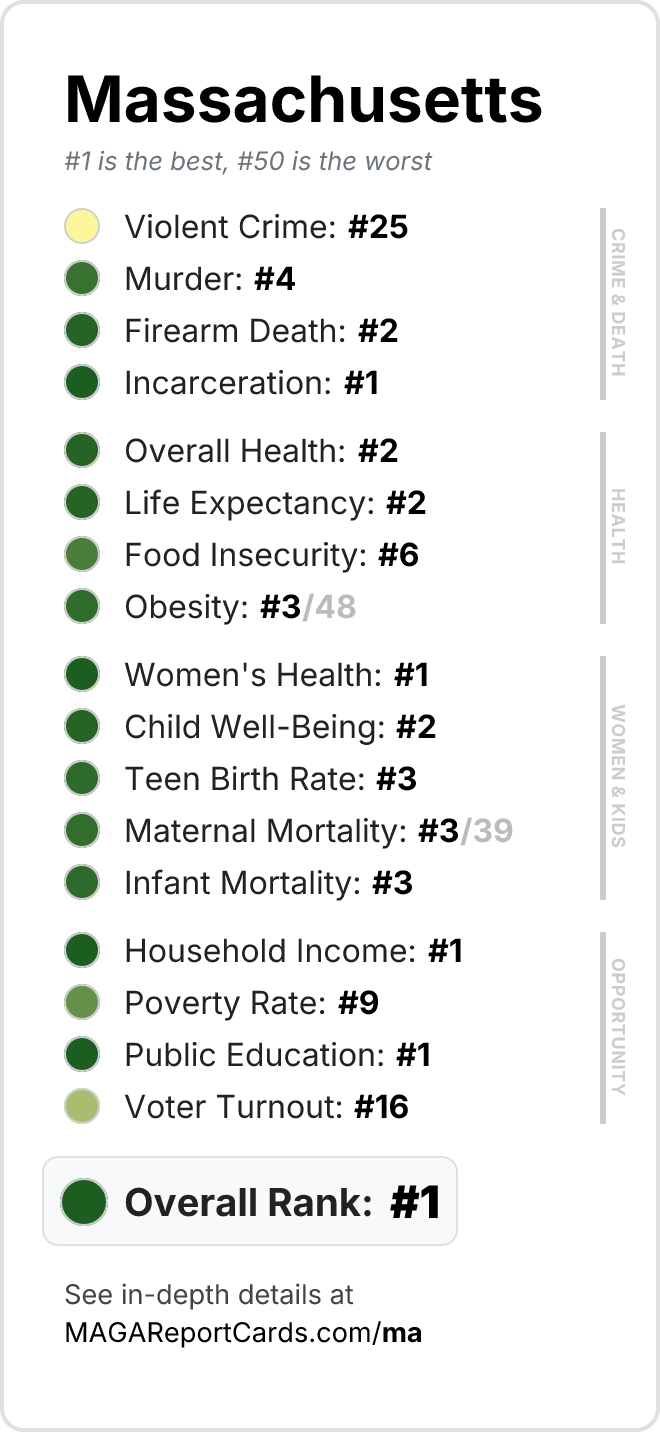
Task: Click the HEALTH vertical section label
Action: coord(617,527)
